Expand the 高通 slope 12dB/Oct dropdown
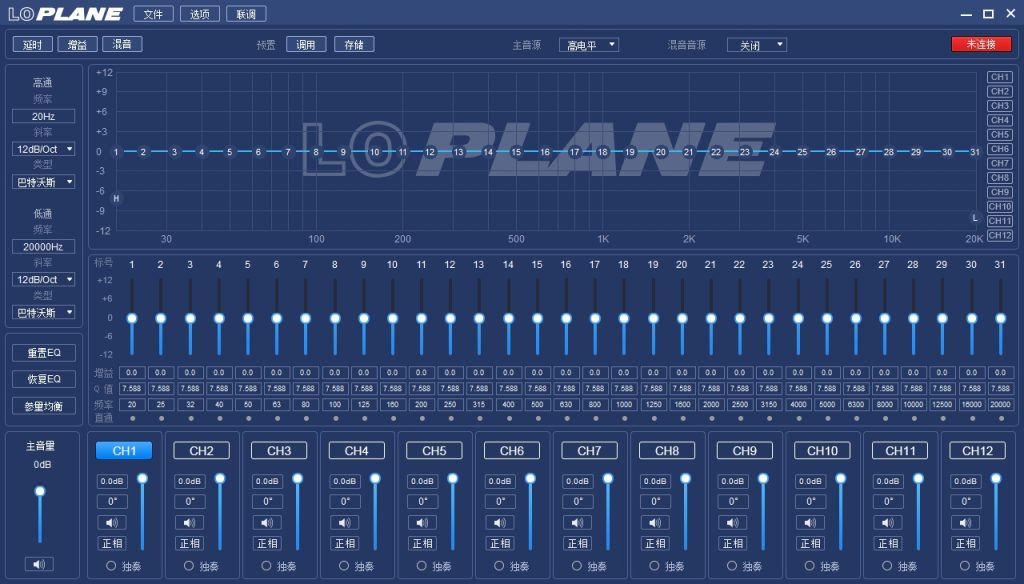The height and width of the screenshot is (584, 1024). tap(43, 149)
